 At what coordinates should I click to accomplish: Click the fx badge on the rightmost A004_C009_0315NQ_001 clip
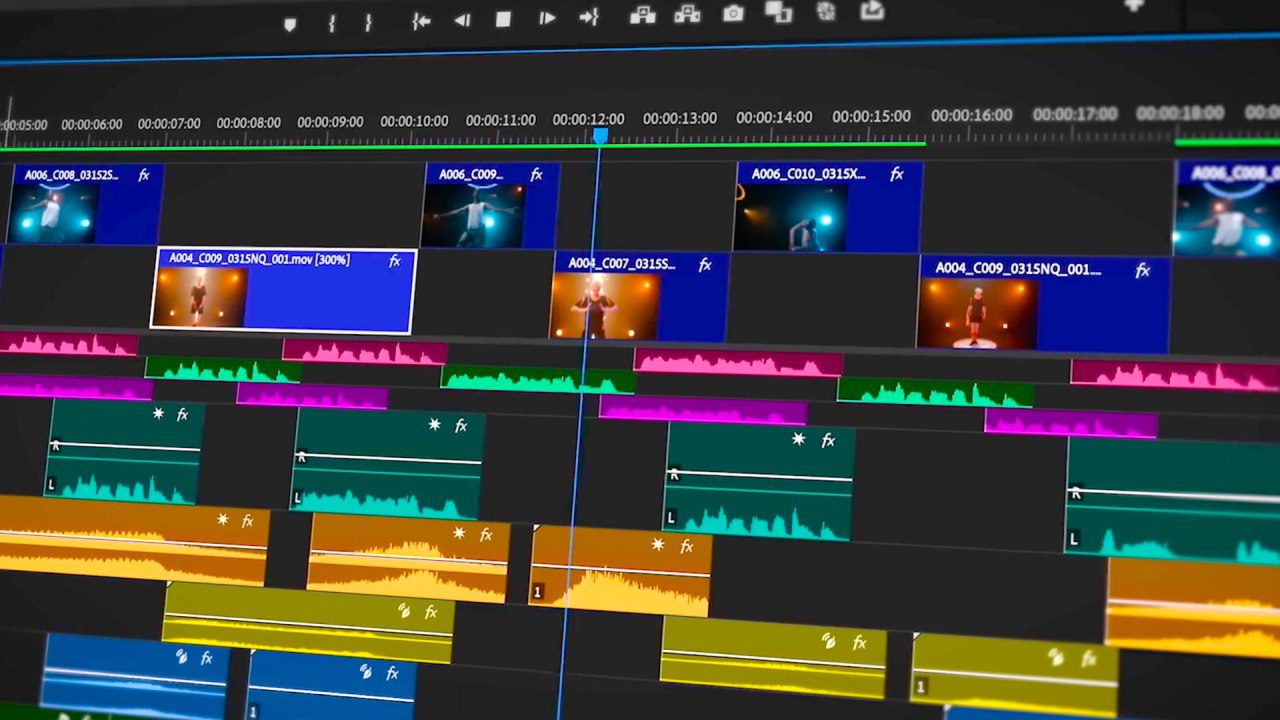coord(1143,271)
